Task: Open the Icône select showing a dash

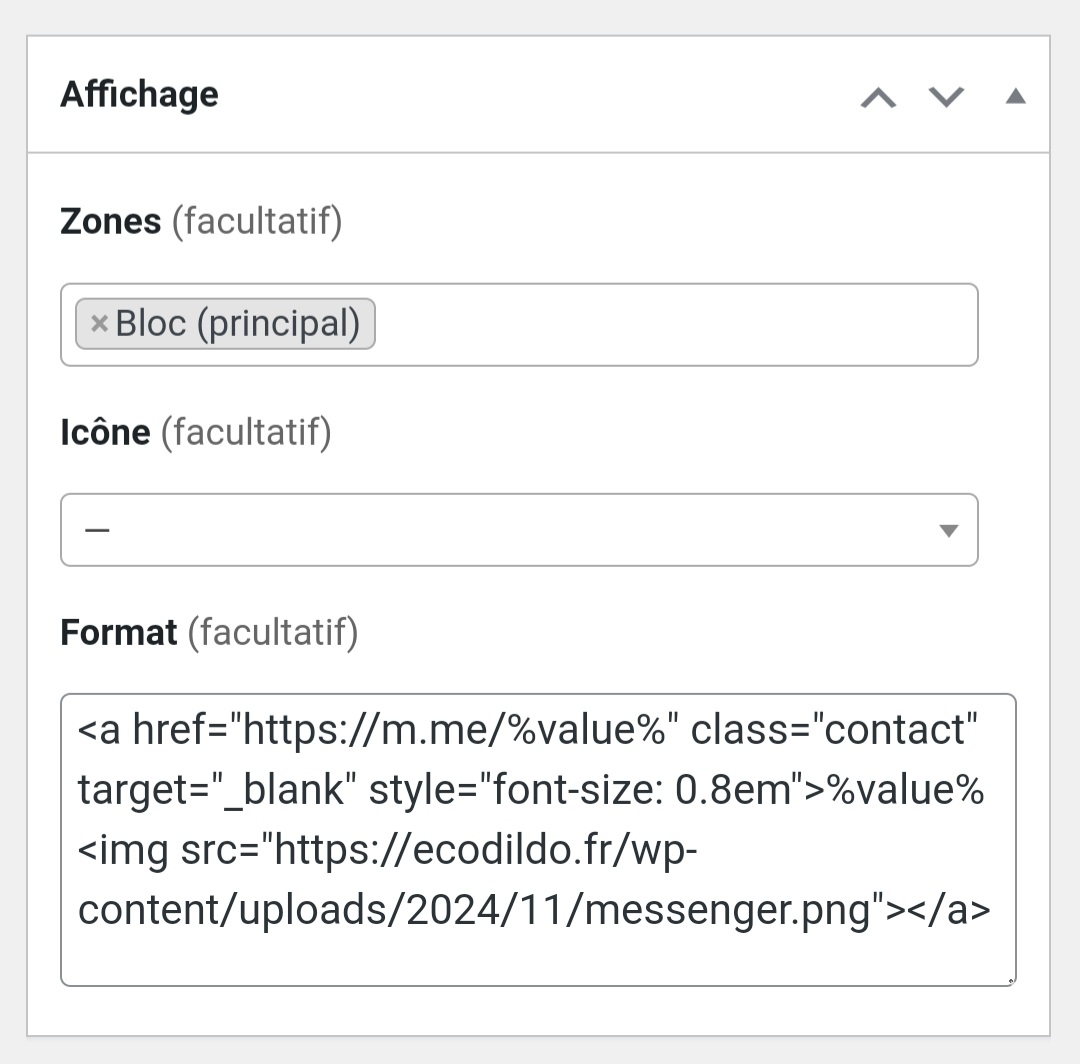Action: [519, 530]
